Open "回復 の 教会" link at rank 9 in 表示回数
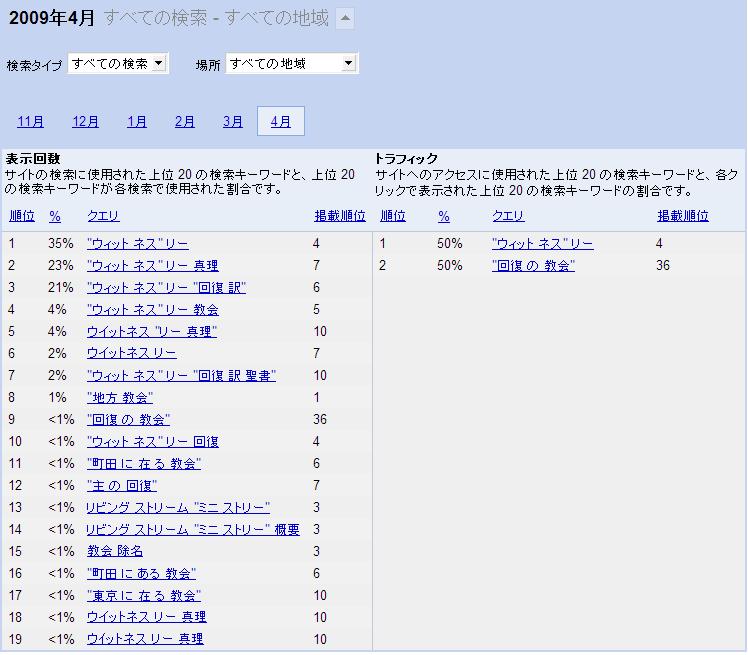The image size is (748, 655). (x=128, y=420)
